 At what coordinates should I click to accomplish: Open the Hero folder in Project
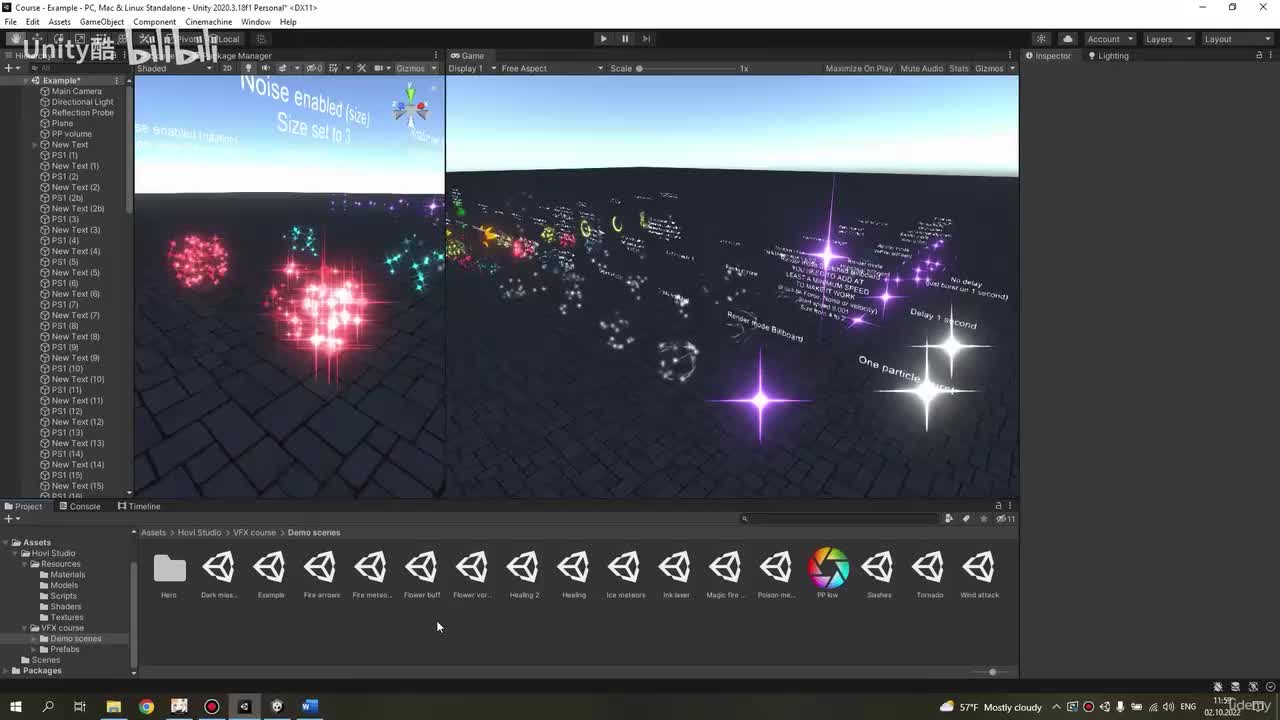[169, 574]
